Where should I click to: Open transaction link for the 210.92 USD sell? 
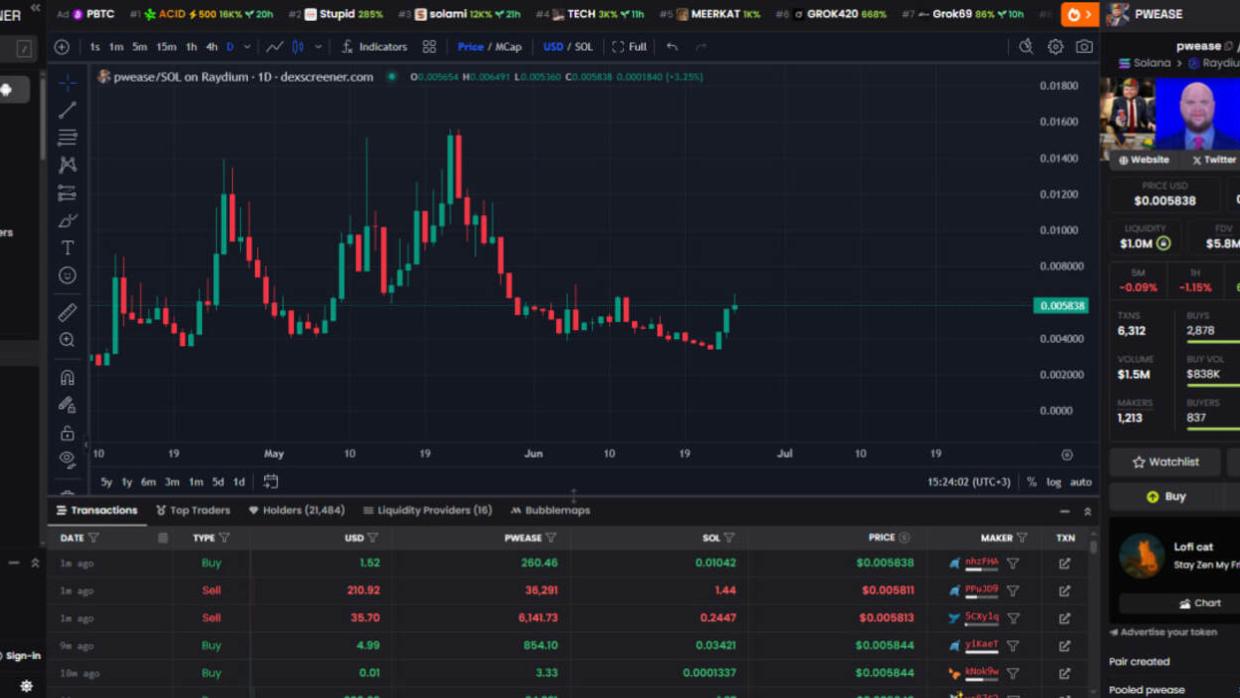click(x=1065, y=590)
